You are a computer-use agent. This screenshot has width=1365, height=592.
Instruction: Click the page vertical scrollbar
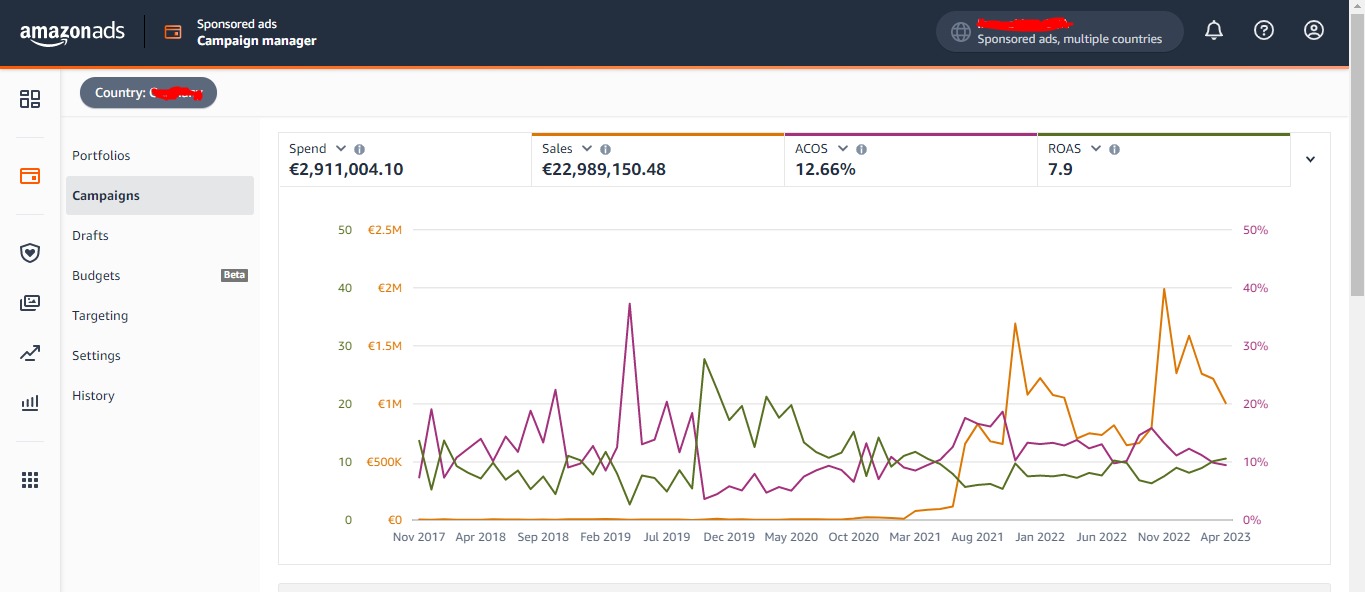tap(1357, 150)
